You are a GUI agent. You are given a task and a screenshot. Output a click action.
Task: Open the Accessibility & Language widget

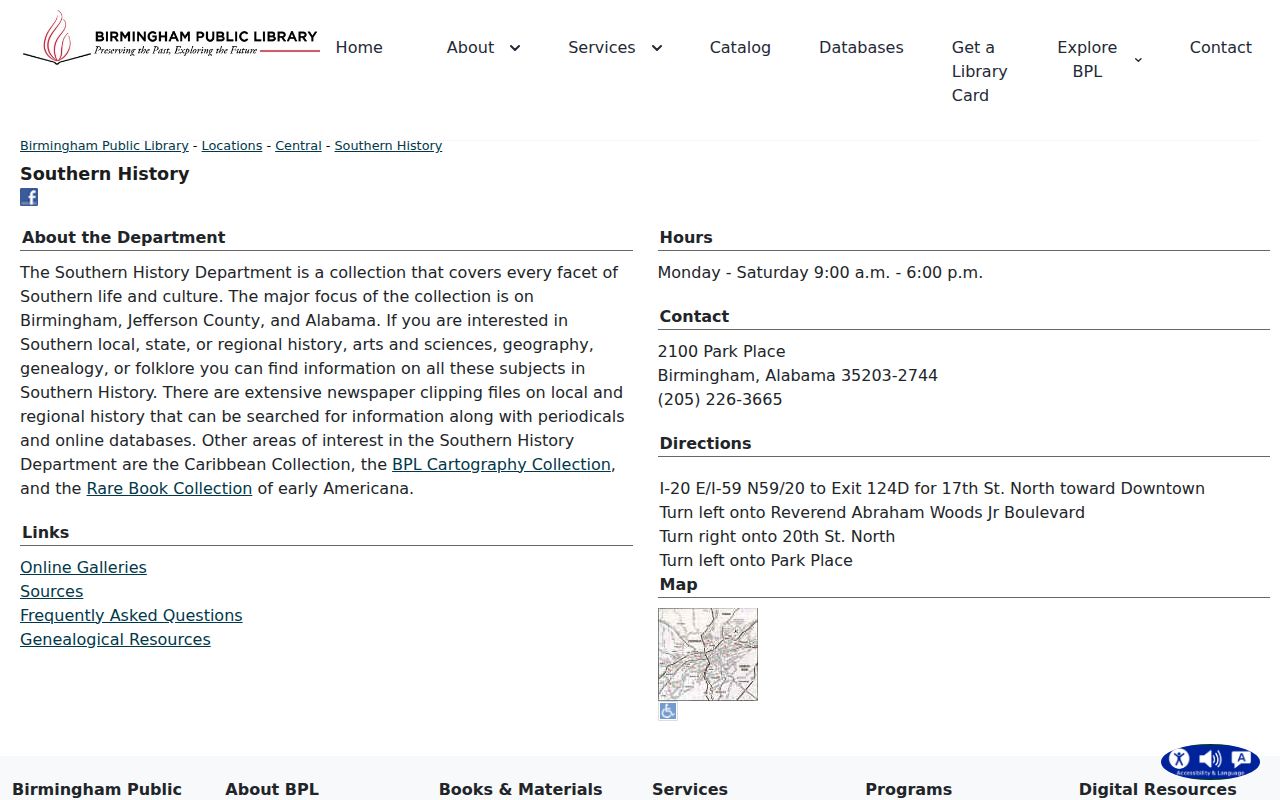pyautogui.click(x=1210, y=761)
